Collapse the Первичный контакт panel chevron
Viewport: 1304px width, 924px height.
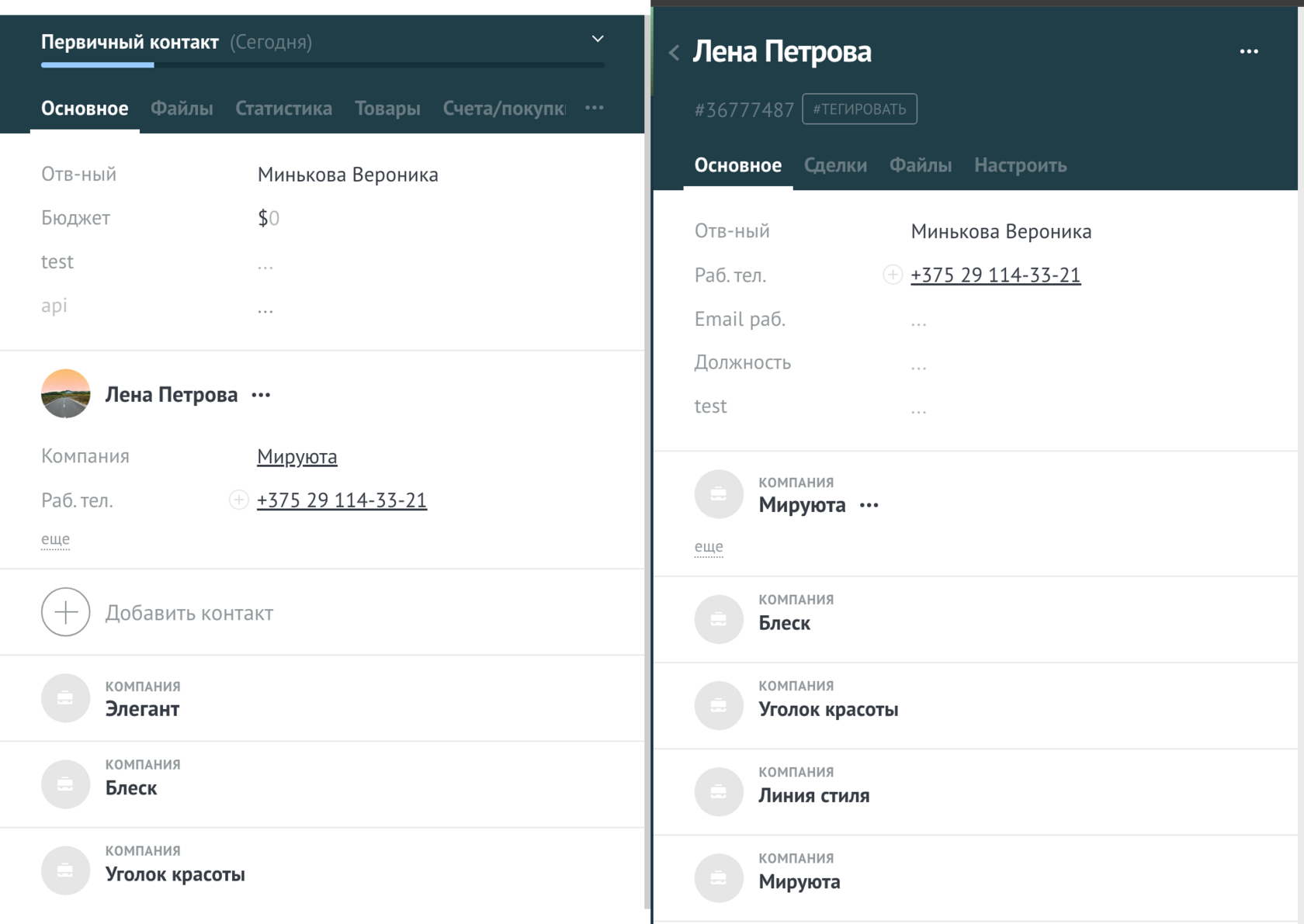pyautogui.click(x=597, y=38)
